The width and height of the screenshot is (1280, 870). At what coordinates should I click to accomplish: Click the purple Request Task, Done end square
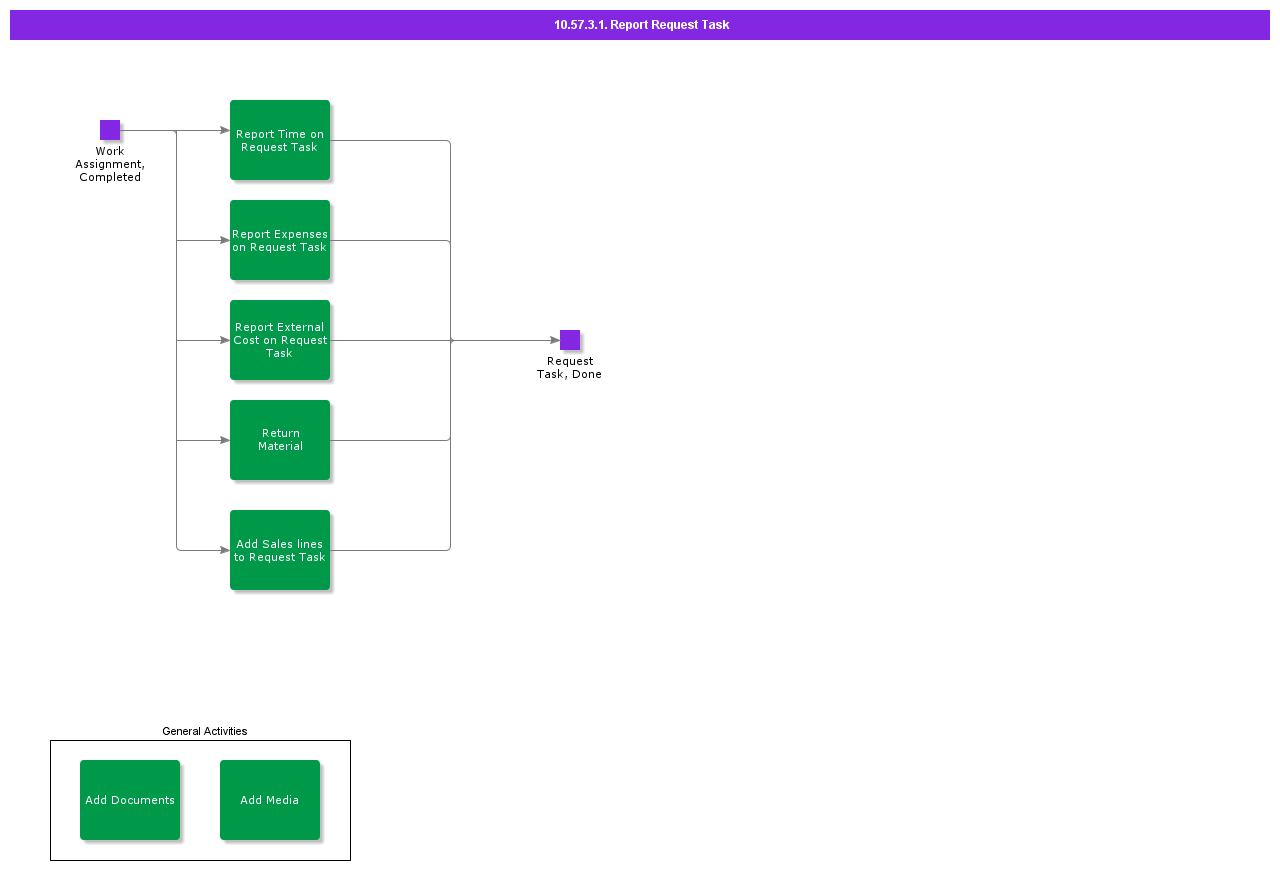(570, 340)
